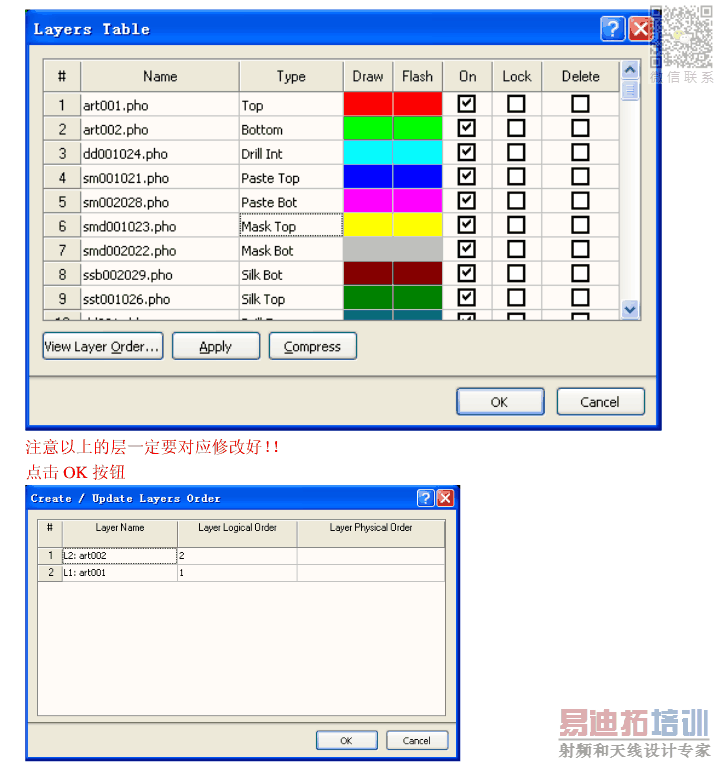Check Lock for sm002028.pho layer
Screen dimensions: 718x765
(x=516, y=201)
